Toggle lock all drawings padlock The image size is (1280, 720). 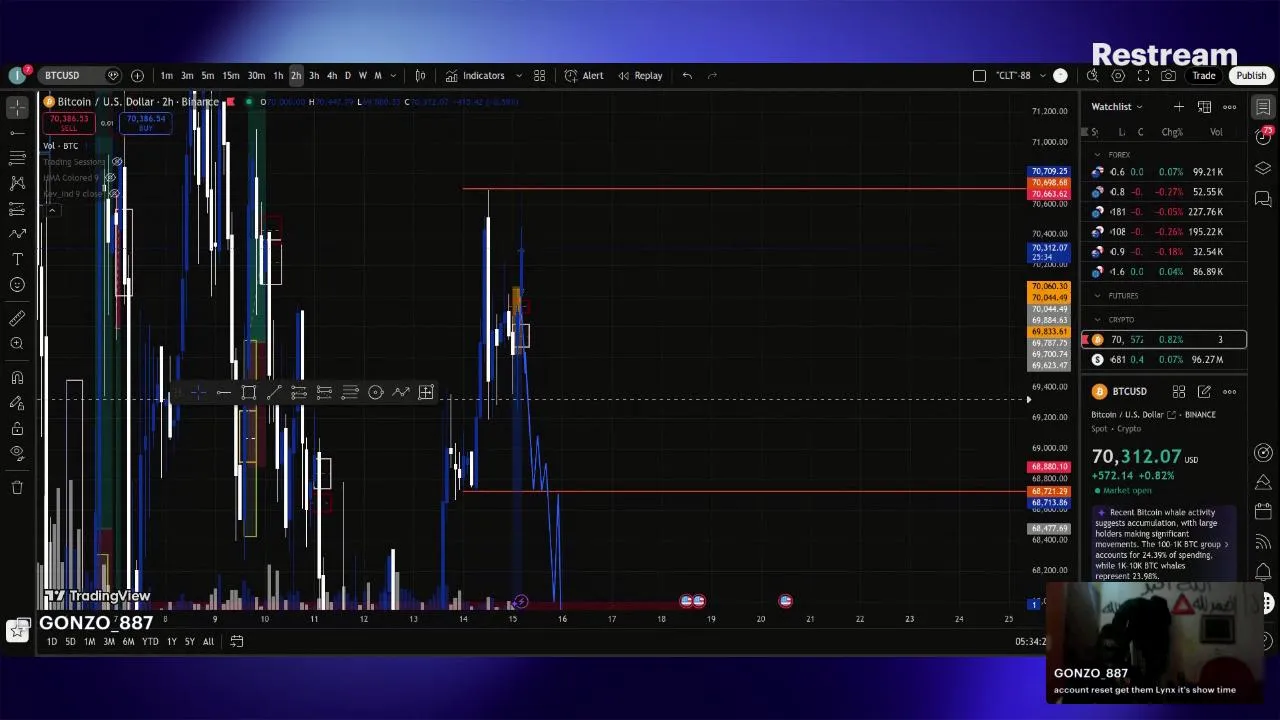[x=17, y=429]
